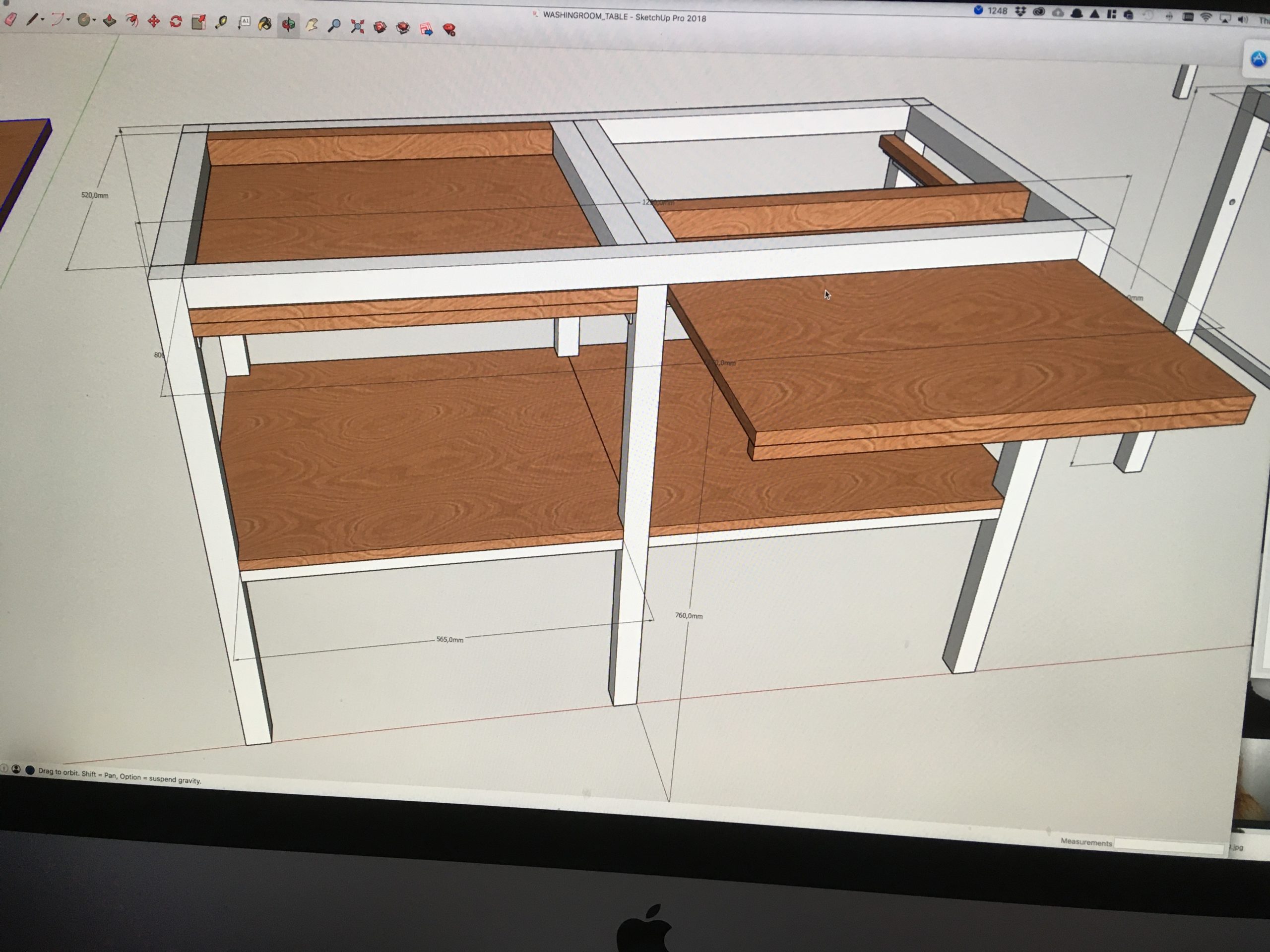Viewport: 1270px width, 952px height.
Task: Click the 565,0mm dimension label
Action: [x=449, y=639]
